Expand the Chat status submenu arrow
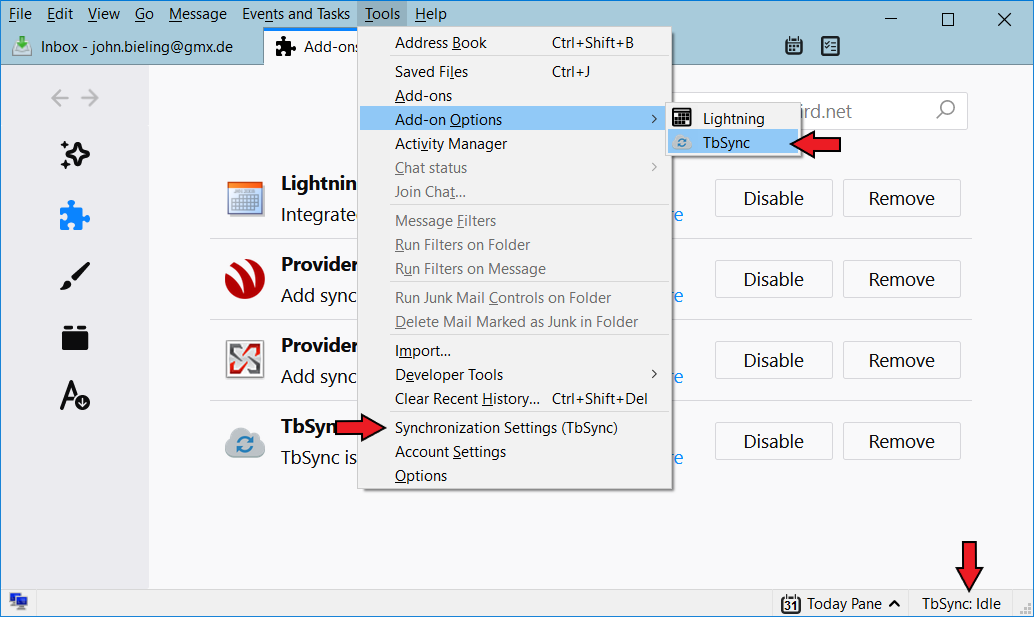Screen dimensions: 1034x617 654,167
